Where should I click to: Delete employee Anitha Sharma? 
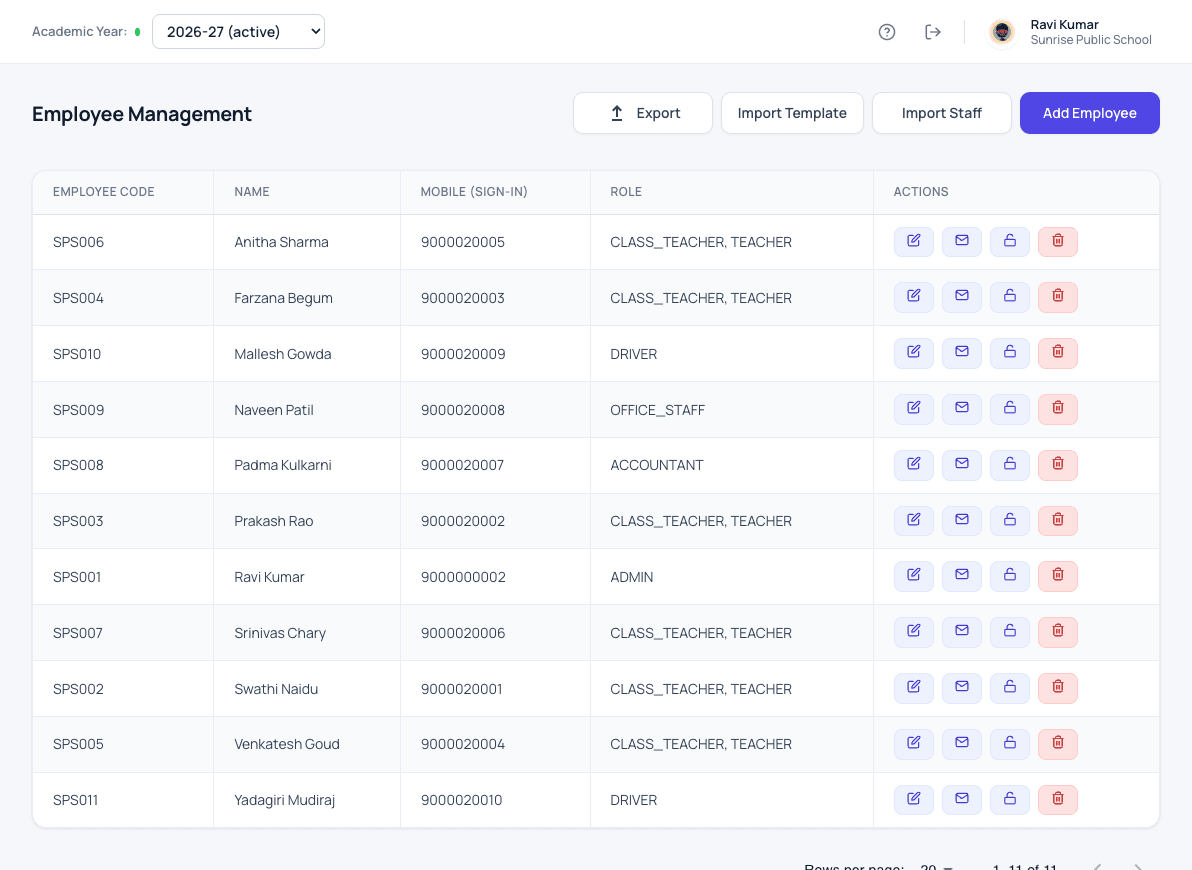[1057, 241]
